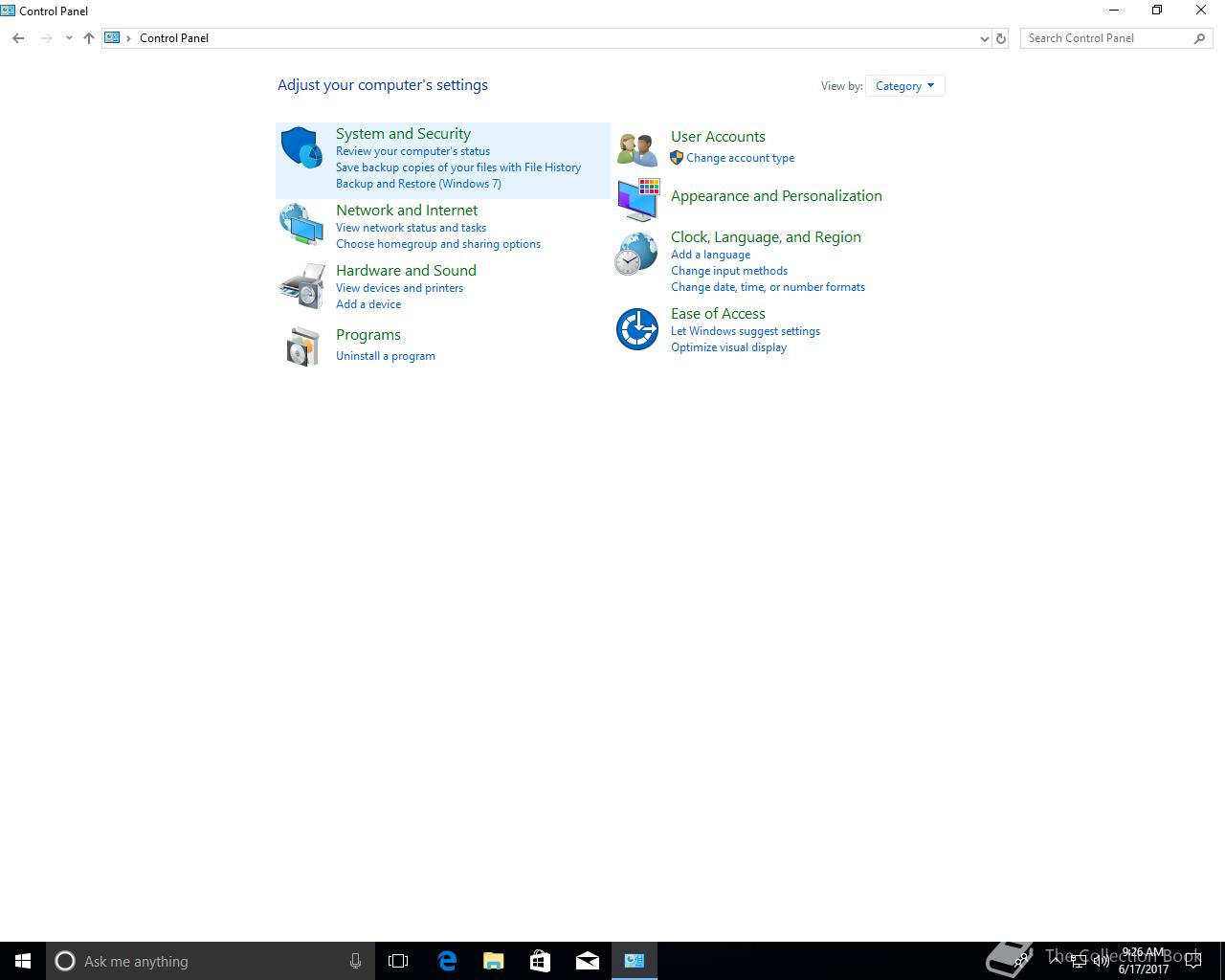Open Task View on the taskbar
Screen dimensions: 1225x980
click(398, 961)
